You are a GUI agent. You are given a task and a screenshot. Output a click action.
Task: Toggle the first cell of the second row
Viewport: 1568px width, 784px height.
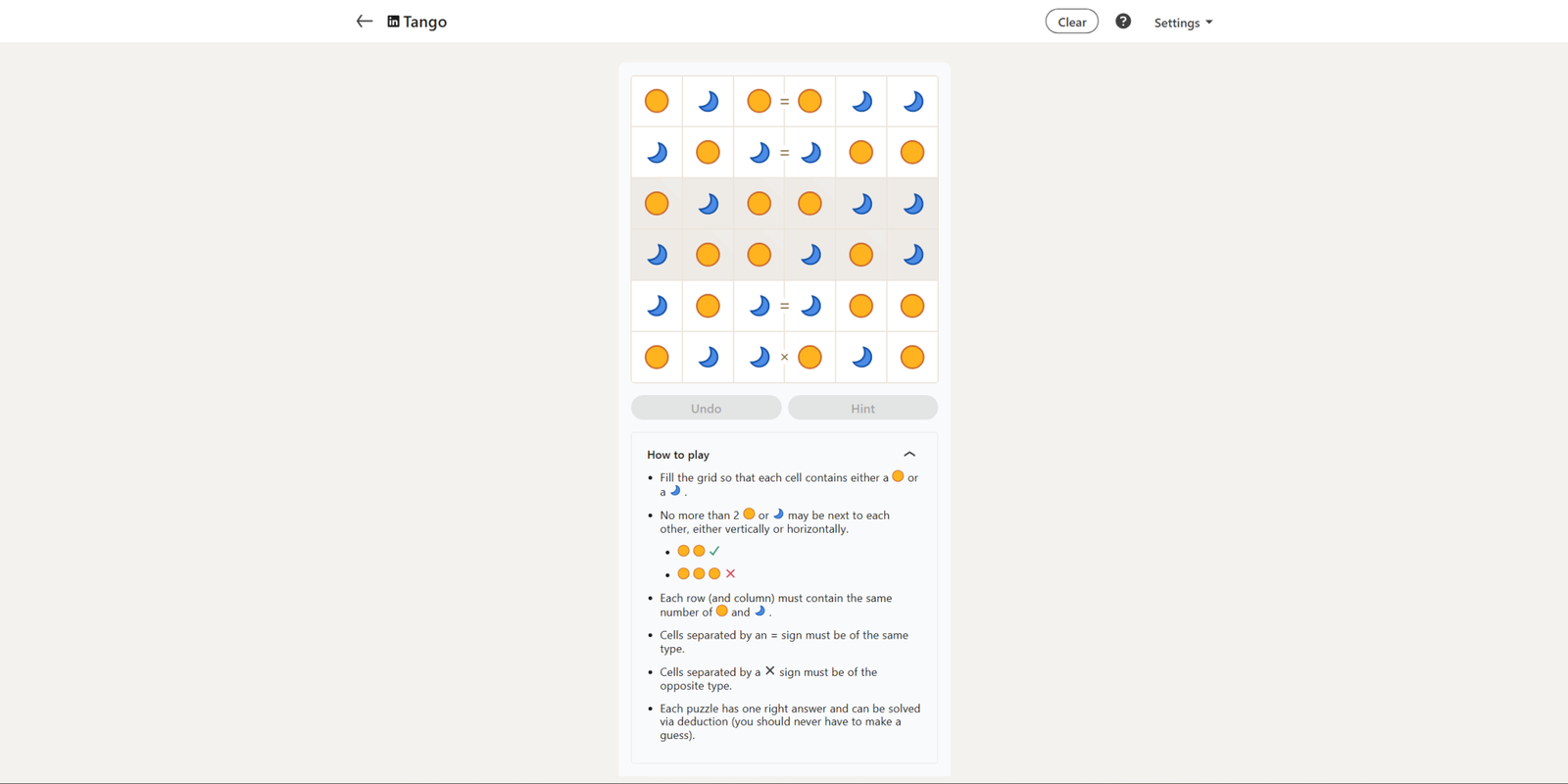(657, 152)
